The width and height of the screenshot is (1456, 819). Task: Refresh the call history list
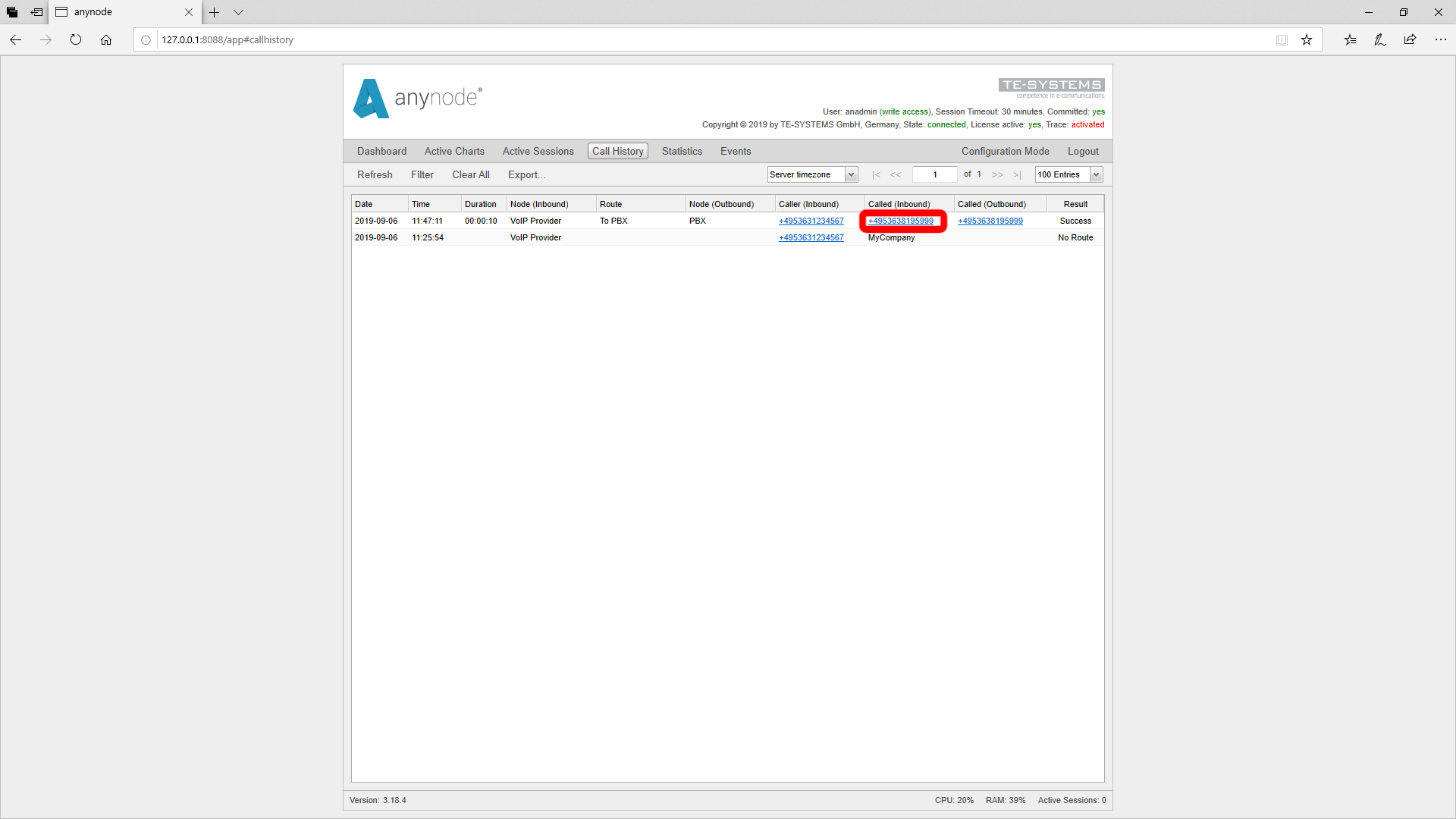click(375, 174)
